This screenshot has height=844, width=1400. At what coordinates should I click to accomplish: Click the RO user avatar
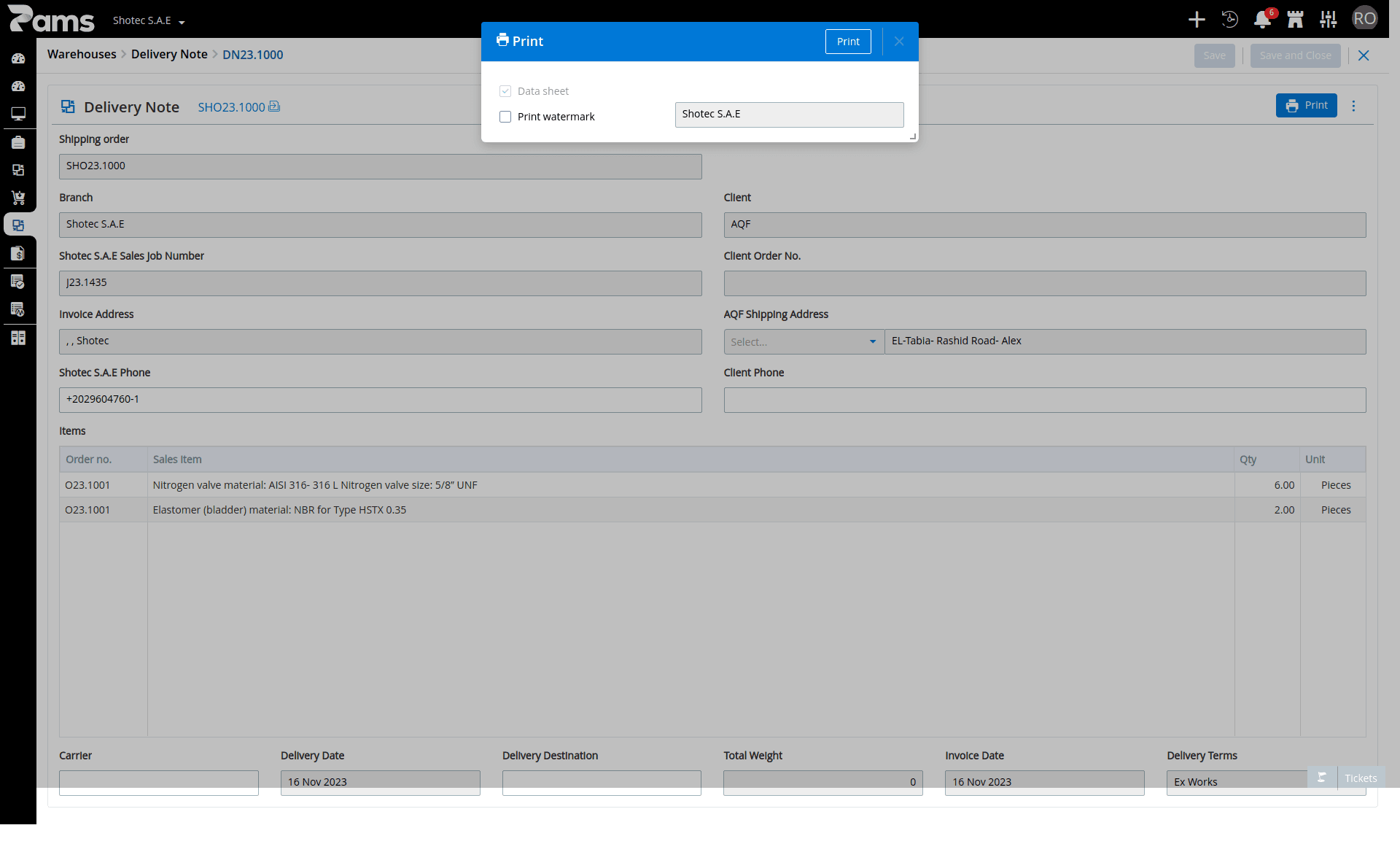point(1364,19)
